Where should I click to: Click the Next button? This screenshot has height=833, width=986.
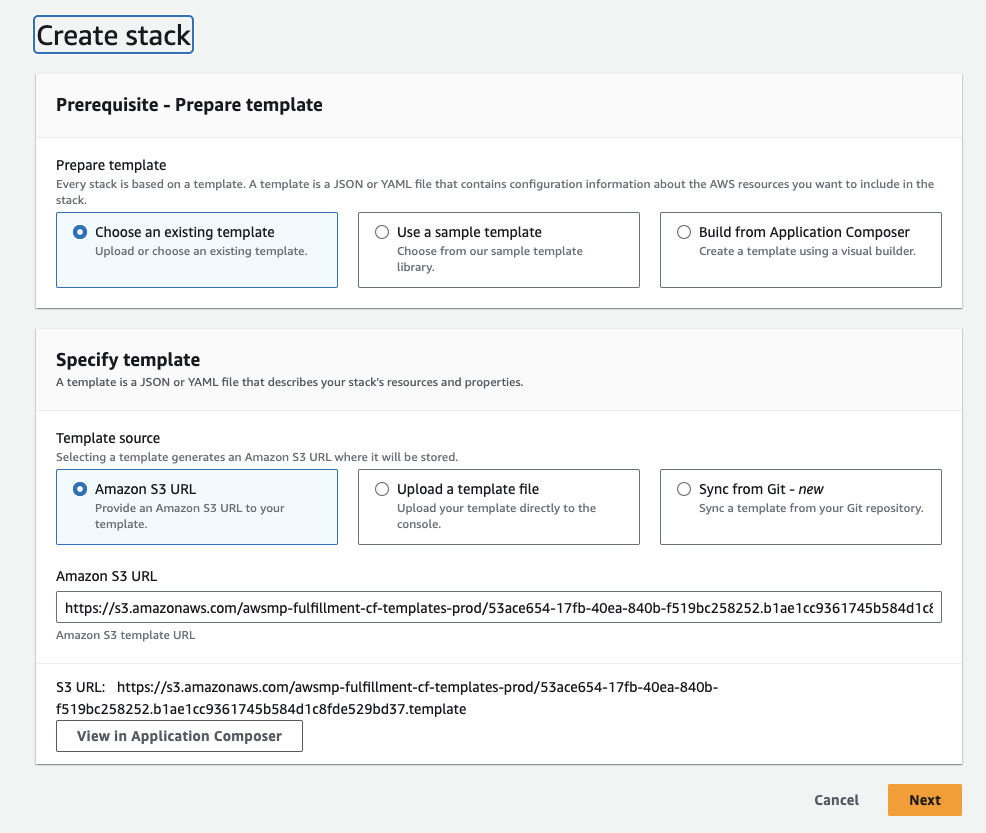924,800
